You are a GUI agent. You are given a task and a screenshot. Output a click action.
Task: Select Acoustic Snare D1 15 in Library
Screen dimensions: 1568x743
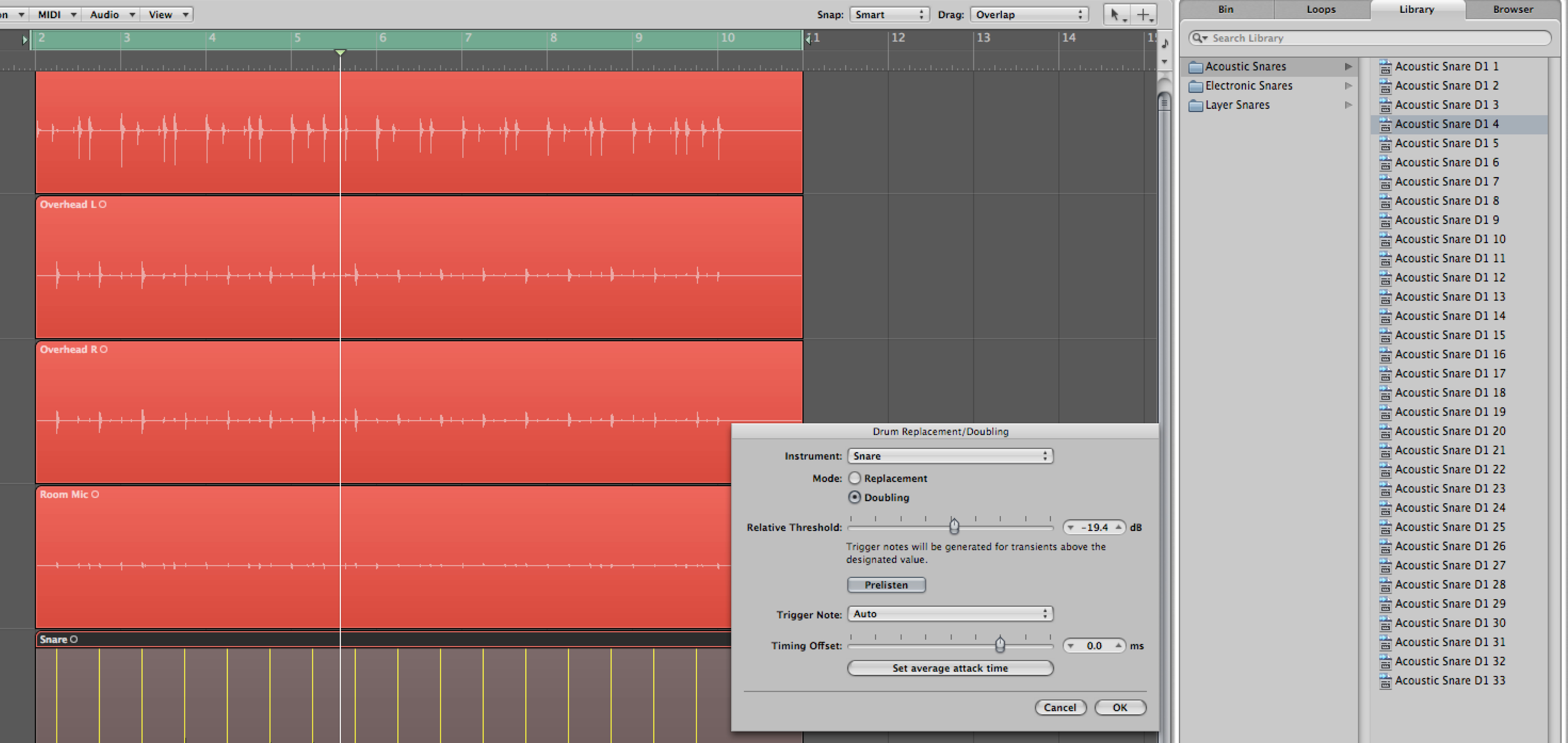click(1458, 335)
